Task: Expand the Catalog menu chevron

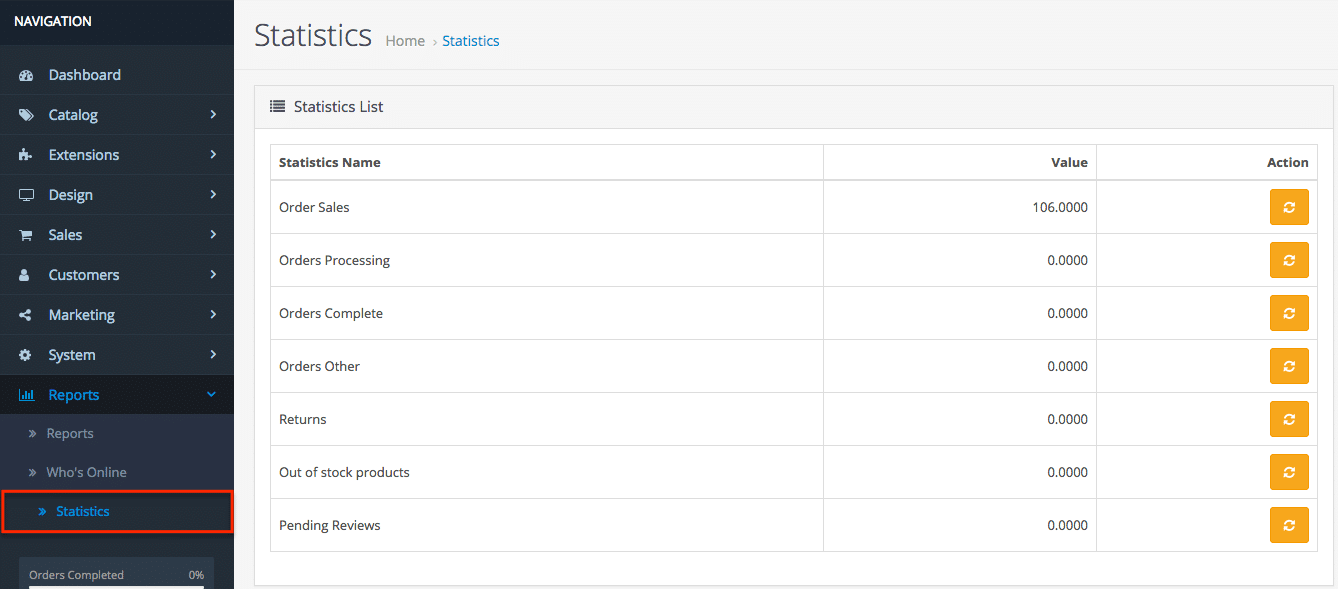Action: coord(213,114)
